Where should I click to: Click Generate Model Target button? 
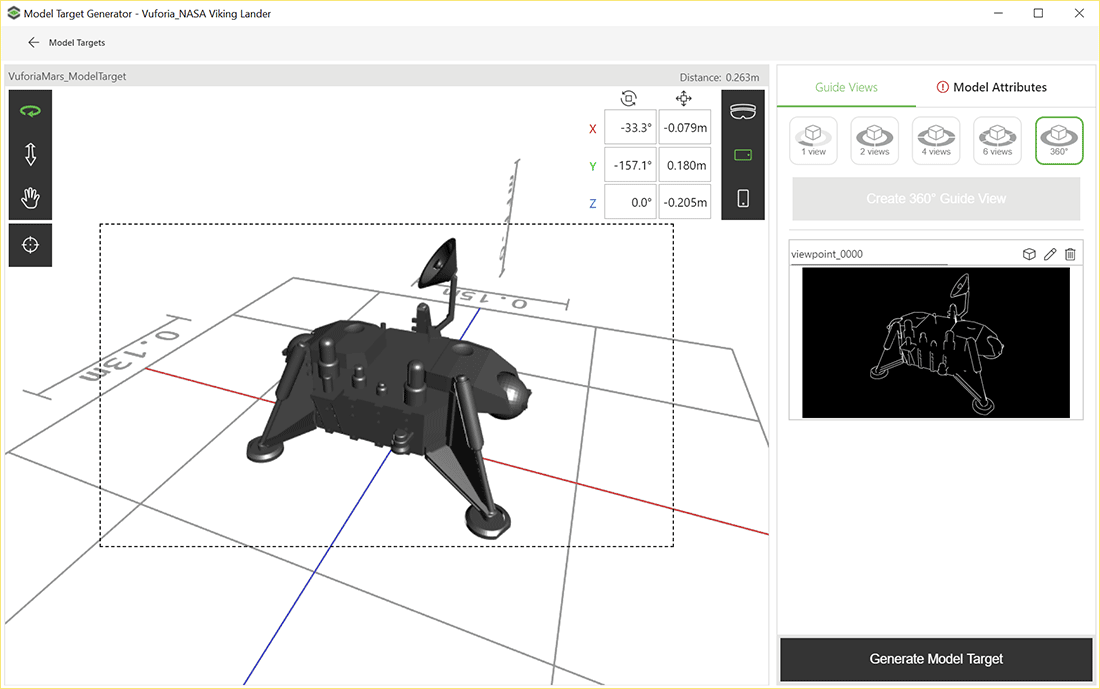click(x=936, y=659)
